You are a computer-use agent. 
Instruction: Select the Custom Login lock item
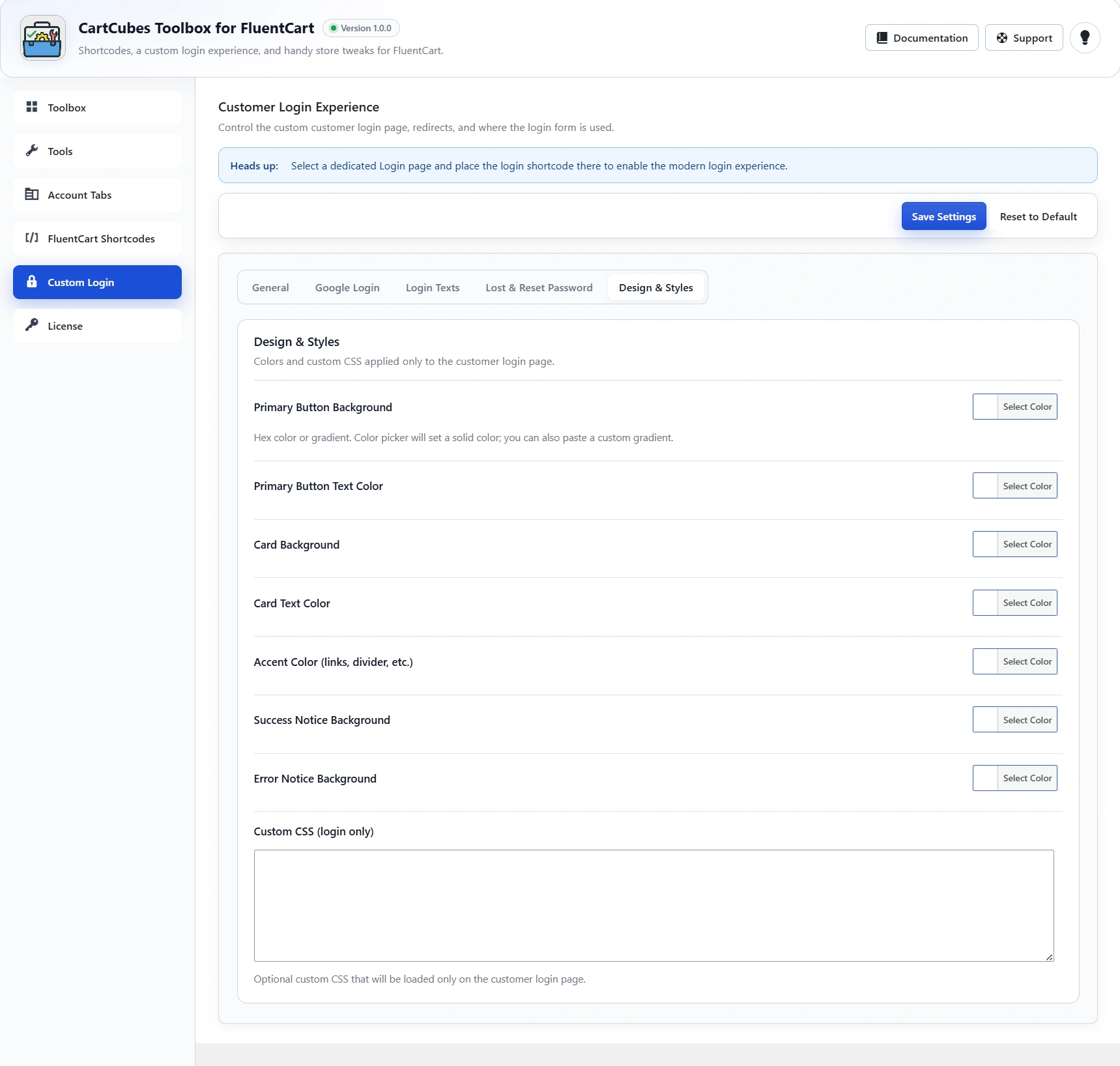pos(97,282)
